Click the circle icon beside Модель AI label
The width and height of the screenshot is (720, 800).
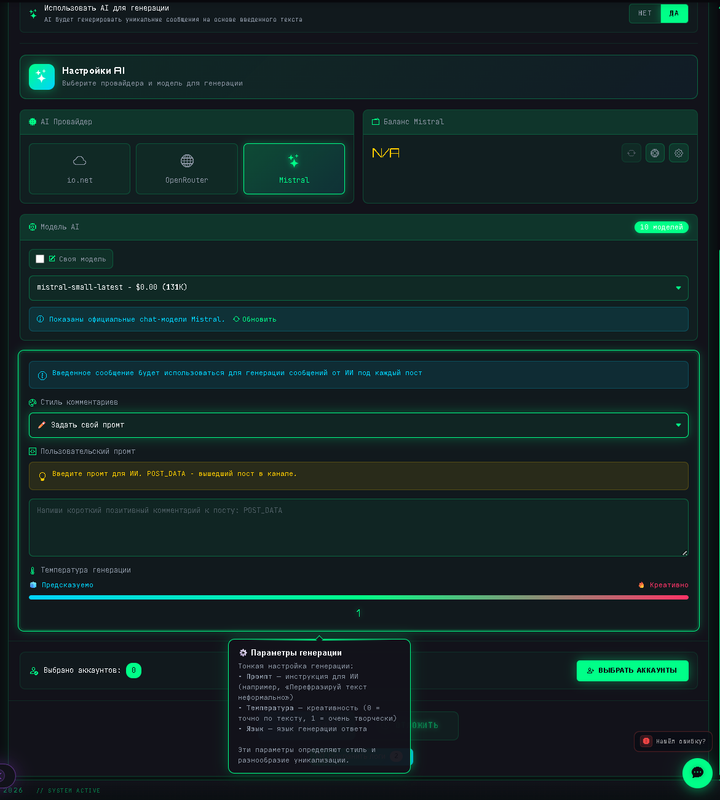click(x=33, y=227)
